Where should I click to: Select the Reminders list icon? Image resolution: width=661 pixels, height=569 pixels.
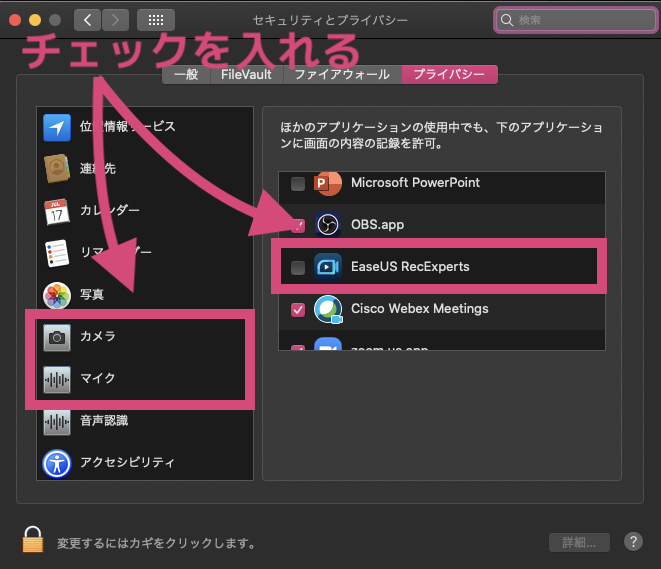pyautogui.click(x=57, y=253)
